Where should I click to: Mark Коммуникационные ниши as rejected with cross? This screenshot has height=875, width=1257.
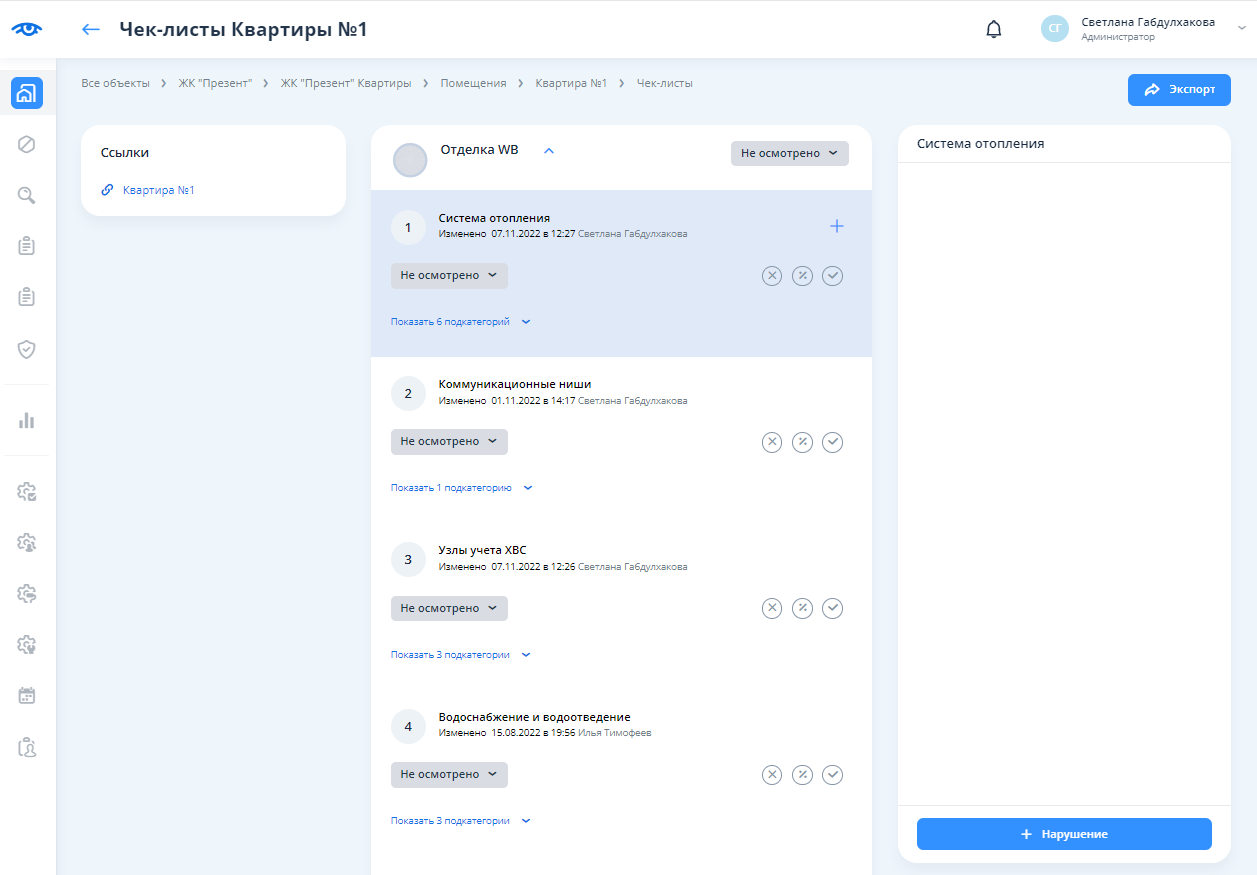pos(771,442)
